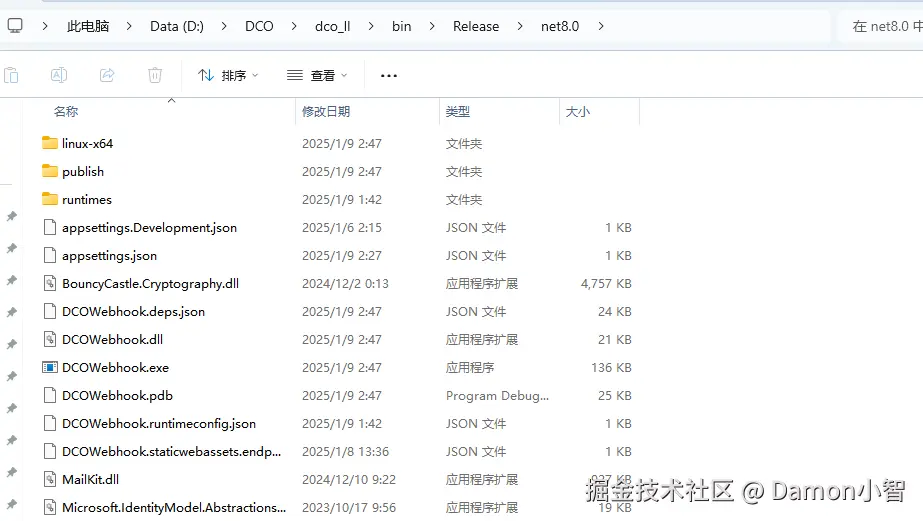Expand chevron after DCO breadcrumb

click(x=294, y=26)
